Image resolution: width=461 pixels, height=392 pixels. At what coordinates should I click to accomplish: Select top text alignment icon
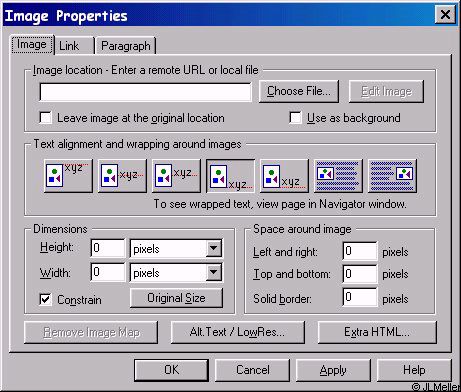click(68, 176)
